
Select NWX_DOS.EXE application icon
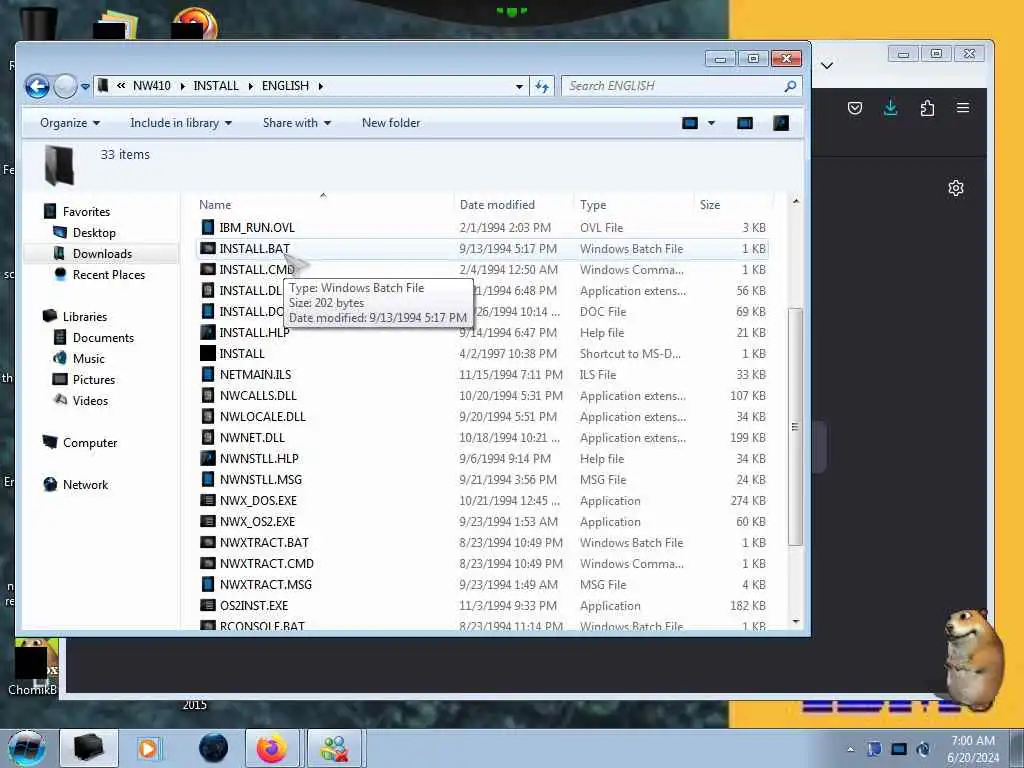(208, 501)
